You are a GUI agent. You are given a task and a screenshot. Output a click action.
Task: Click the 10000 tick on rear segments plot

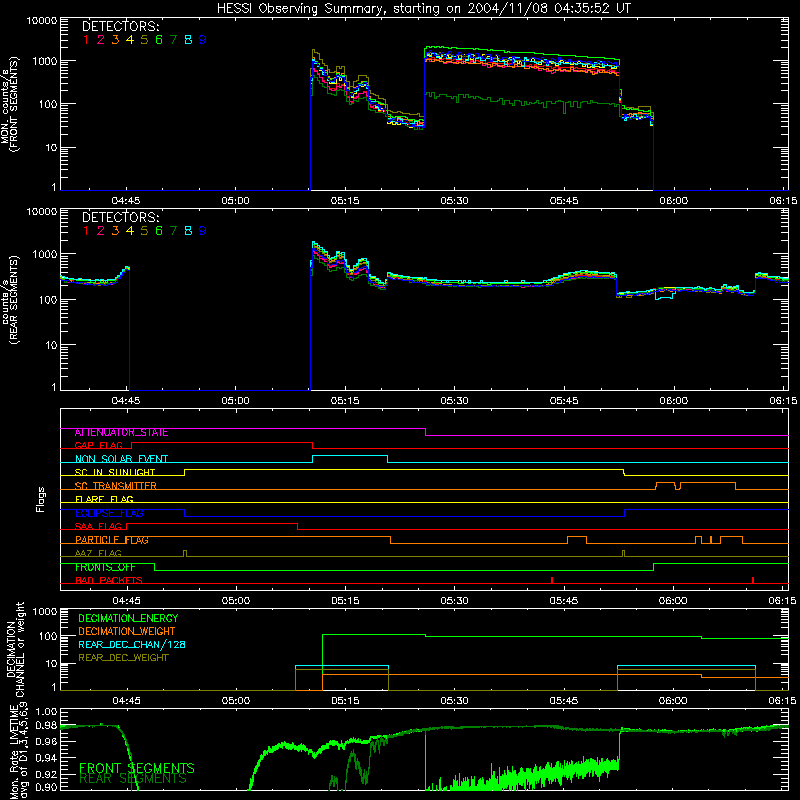41,211
